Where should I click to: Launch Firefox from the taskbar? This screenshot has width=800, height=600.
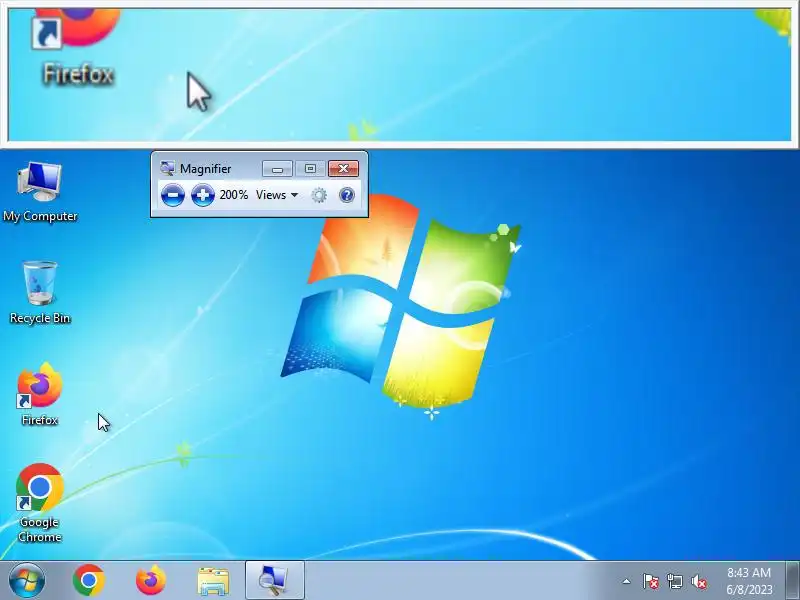[151, 581]
